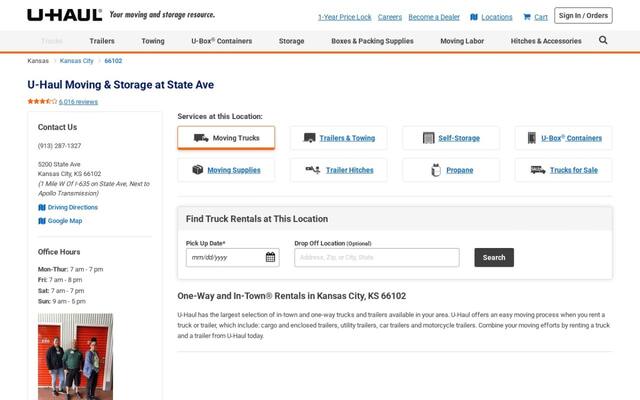Open the Careers link
This screenshot has height=400, width=640.
click(390, 17)
